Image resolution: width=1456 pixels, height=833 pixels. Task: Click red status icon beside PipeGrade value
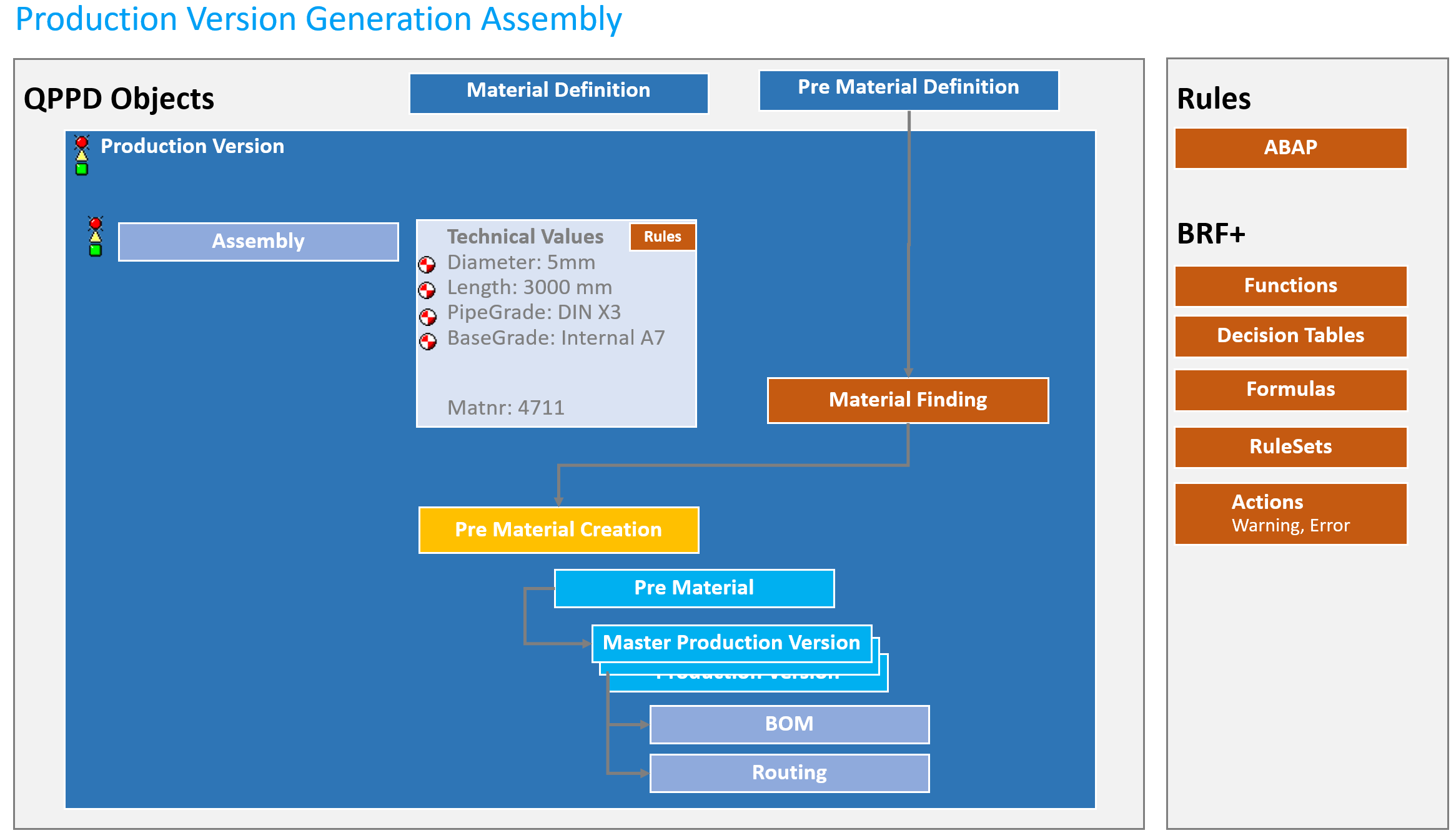(428, 317)
